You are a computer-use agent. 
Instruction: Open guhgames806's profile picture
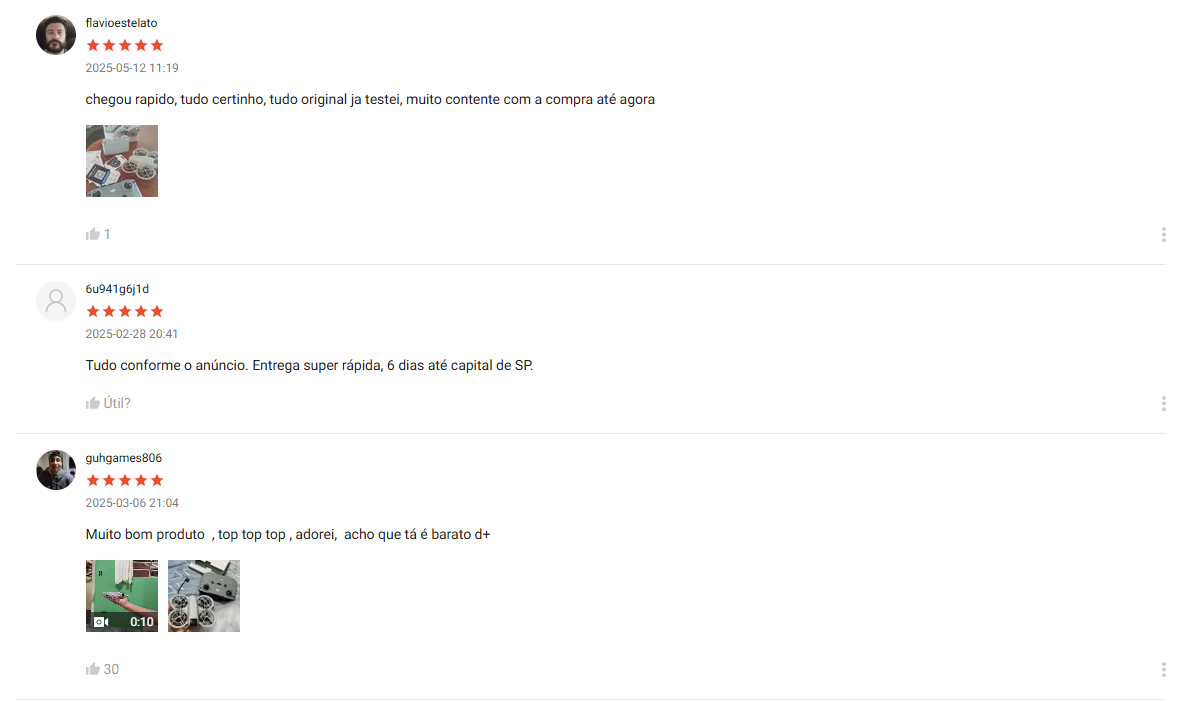pyautogui.click(x=56, y=470)
